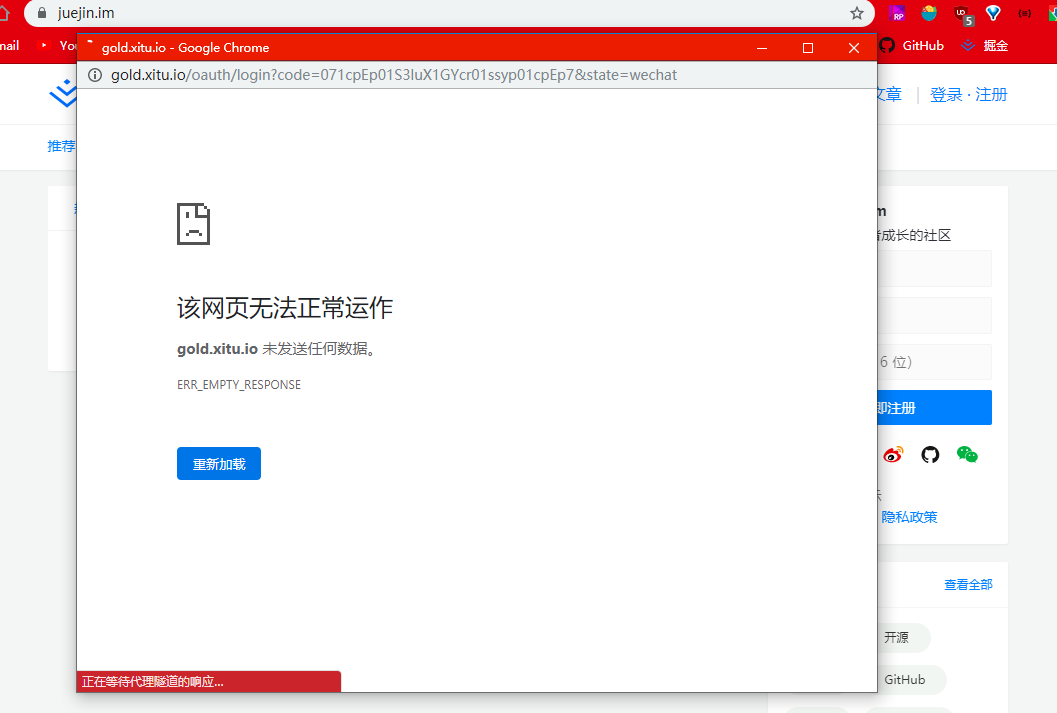Click the GitHub login icon in the signup panel

coord(930,455)
